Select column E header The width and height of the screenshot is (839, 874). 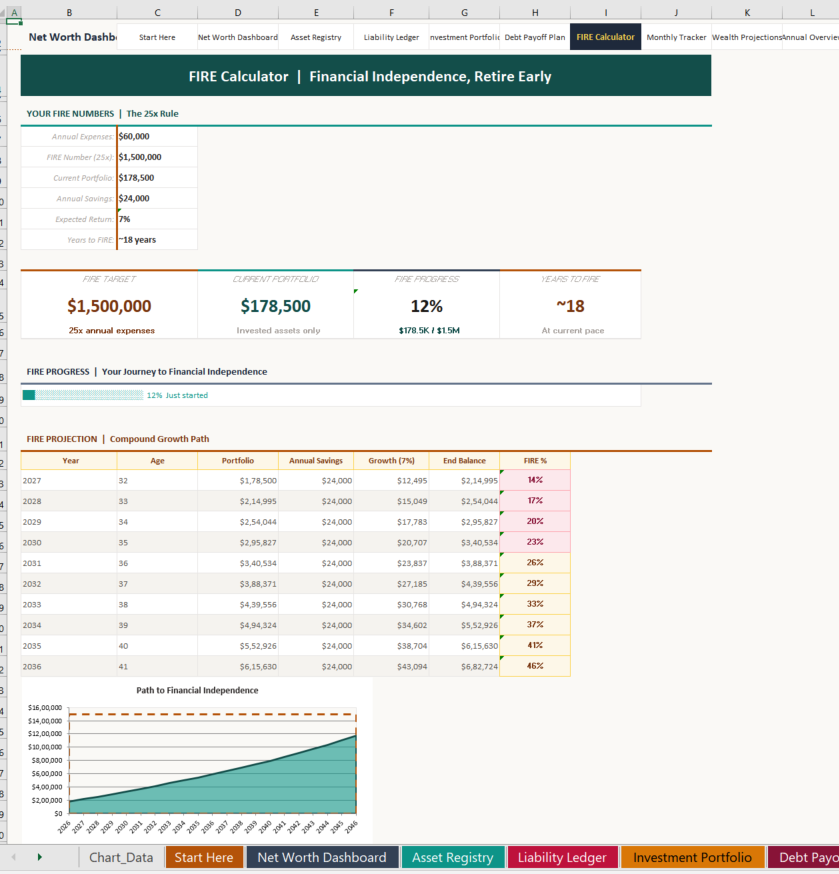[316, 12]
